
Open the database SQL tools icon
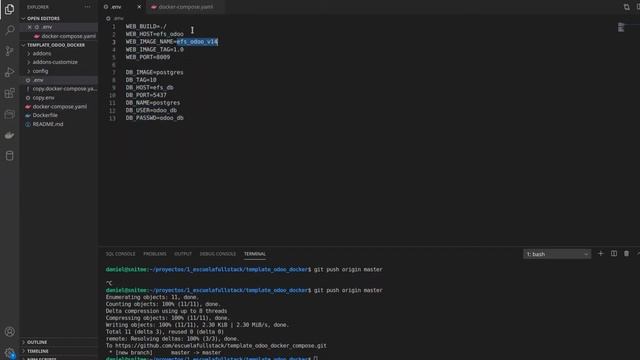coord(9,156)
